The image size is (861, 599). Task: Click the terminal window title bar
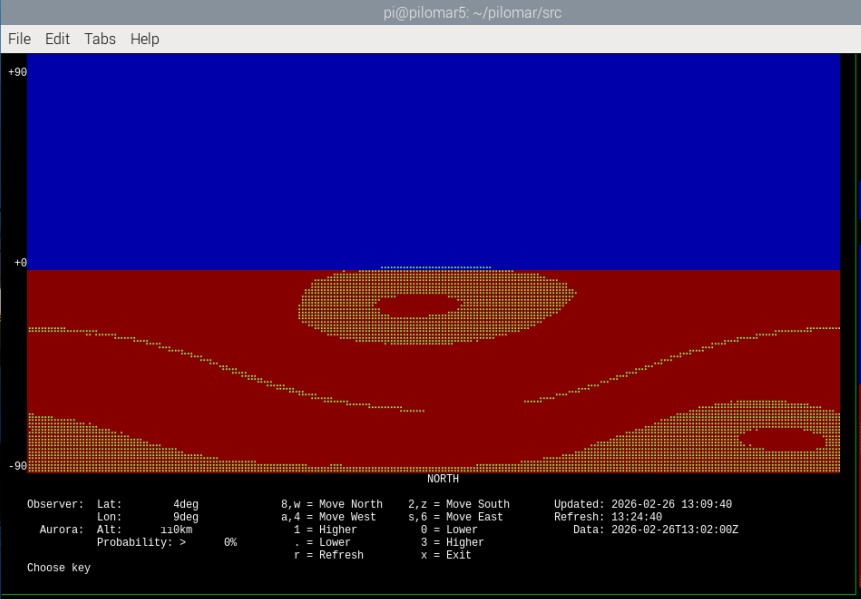(x=430, y=13)
